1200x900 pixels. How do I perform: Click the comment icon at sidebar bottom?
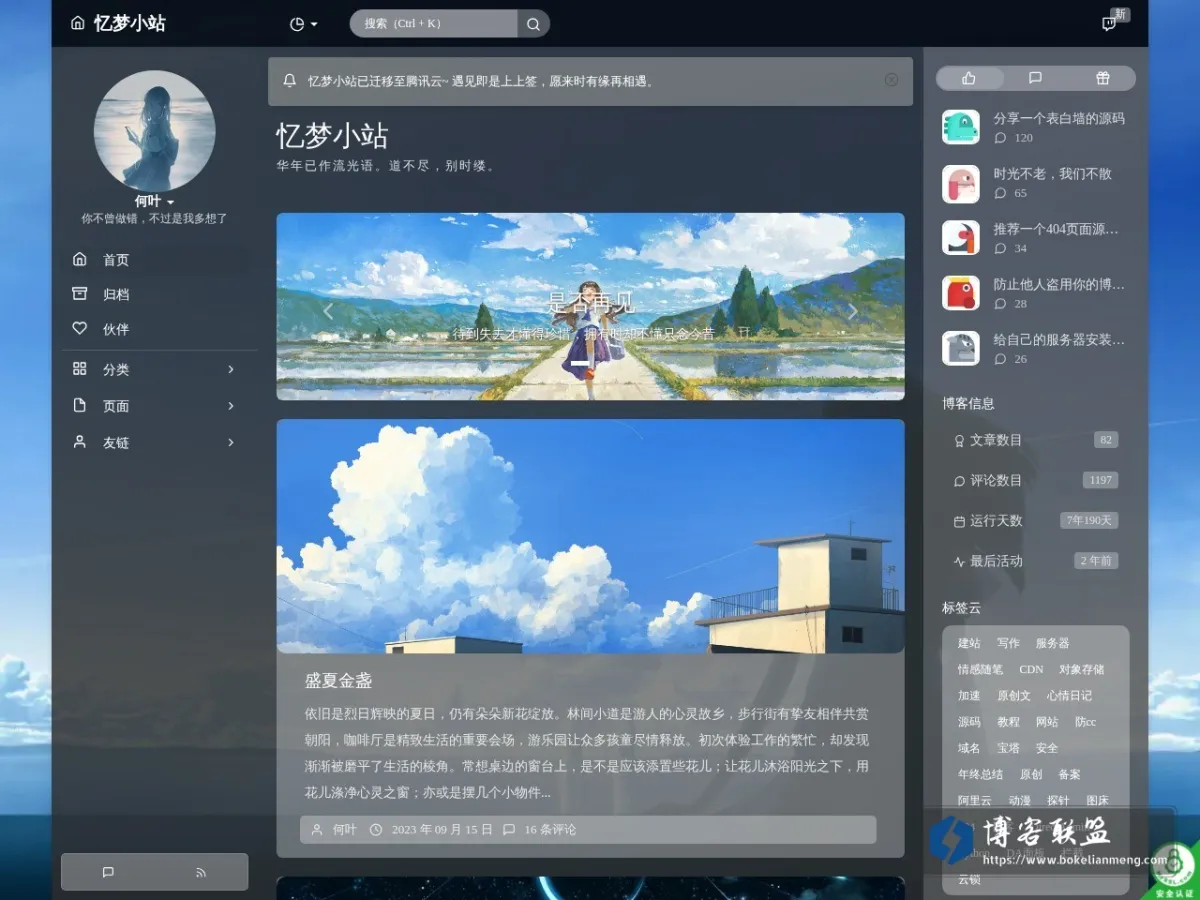[108, 872]
